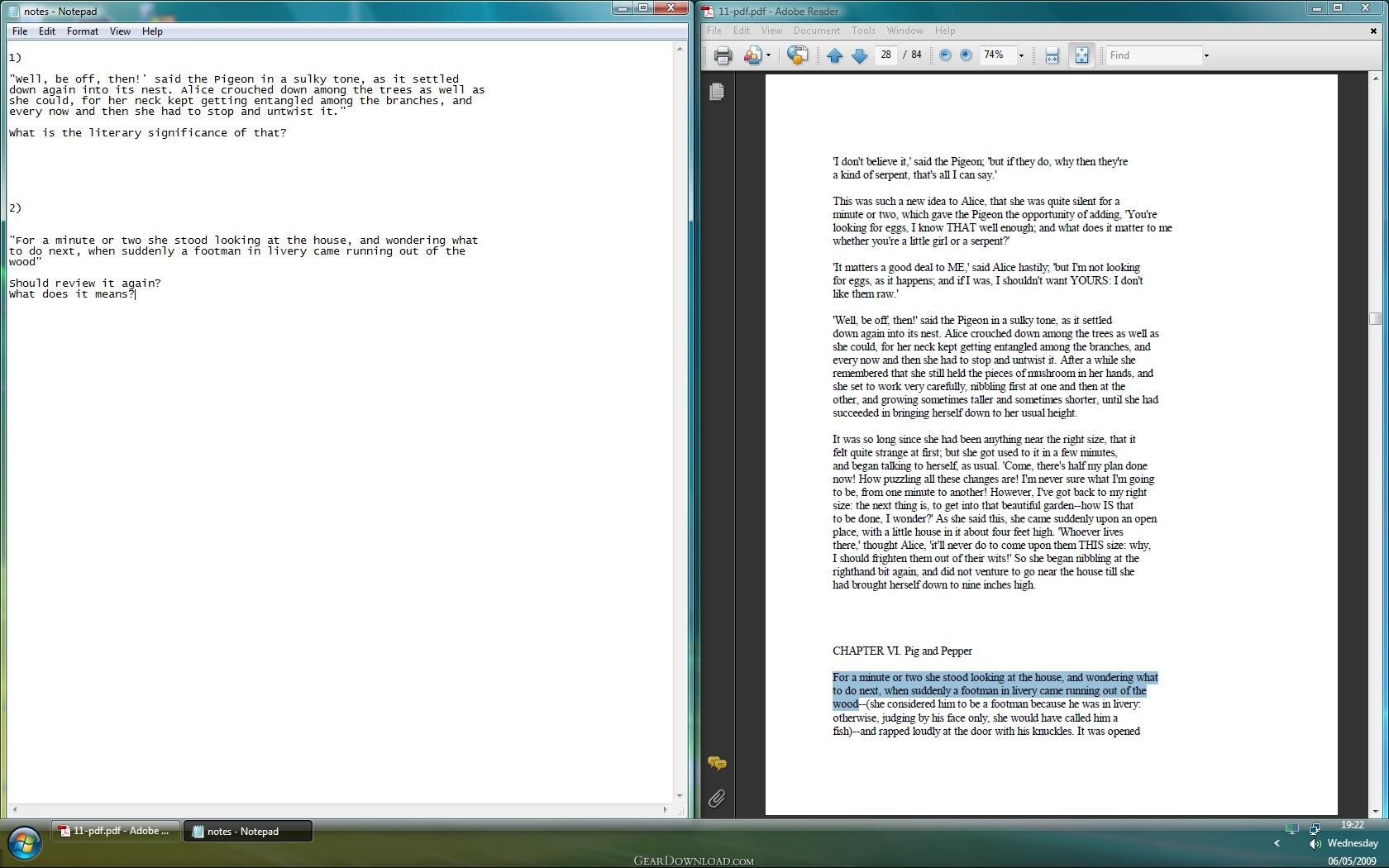Screen dimensions: 1389x868
Task: Switch to 11-pdf.pdf Adobe taskbar button
Action: point(116,831)
